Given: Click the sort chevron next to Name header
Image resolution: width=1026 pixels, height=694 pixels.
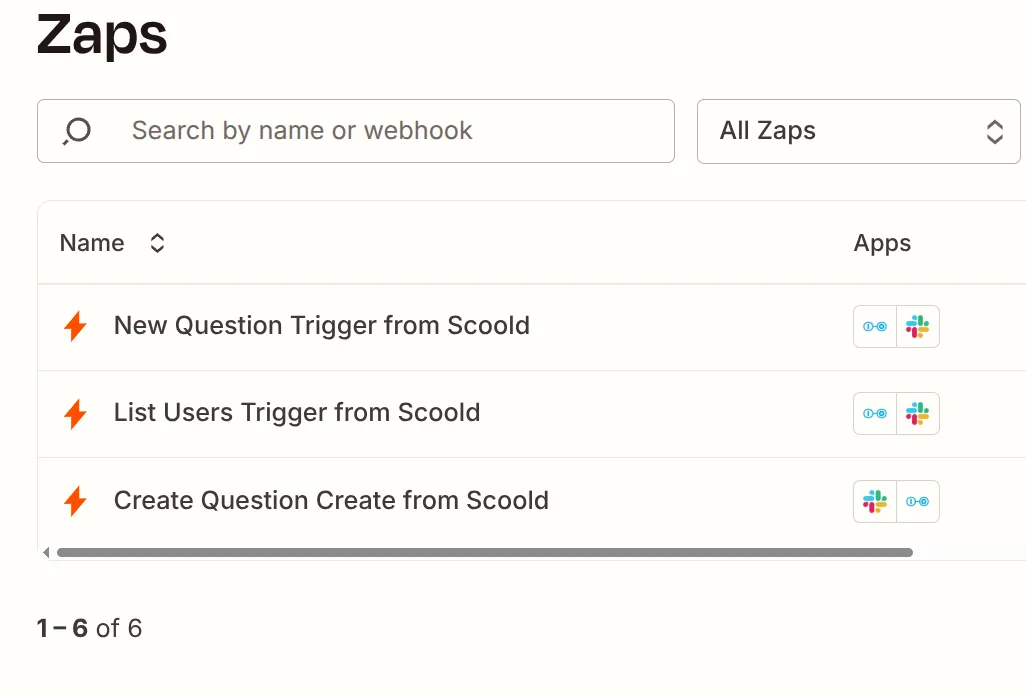Looking at the screenshot, I should pyautogui.click(x=157, y=242).
